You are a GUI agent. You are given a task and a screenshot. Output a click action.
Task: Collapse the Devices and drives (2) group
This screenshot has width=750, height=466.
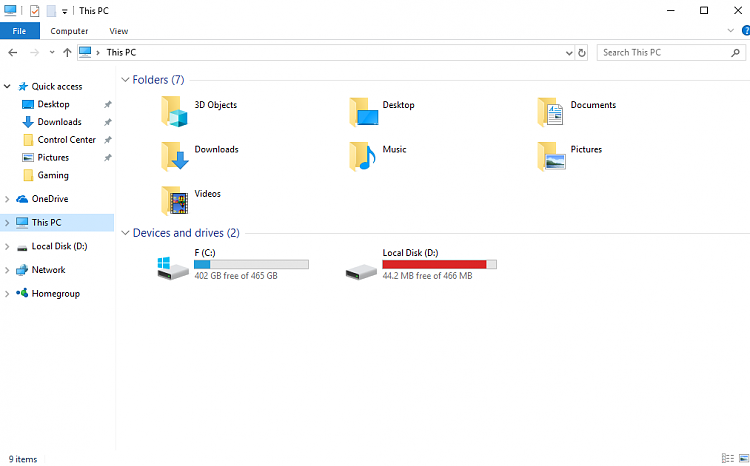click(125, 233)
